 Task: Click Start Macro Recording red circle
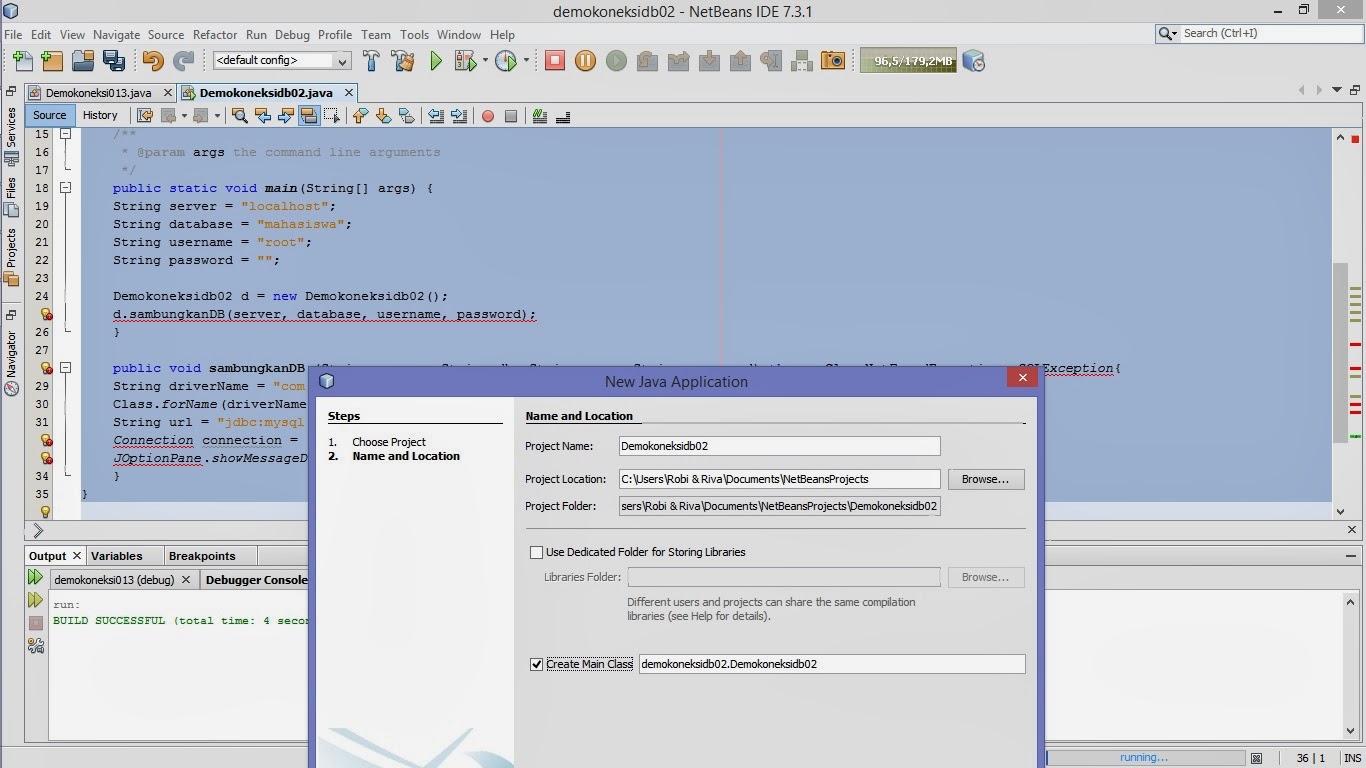pyautogui.click(x=488, y=116)
